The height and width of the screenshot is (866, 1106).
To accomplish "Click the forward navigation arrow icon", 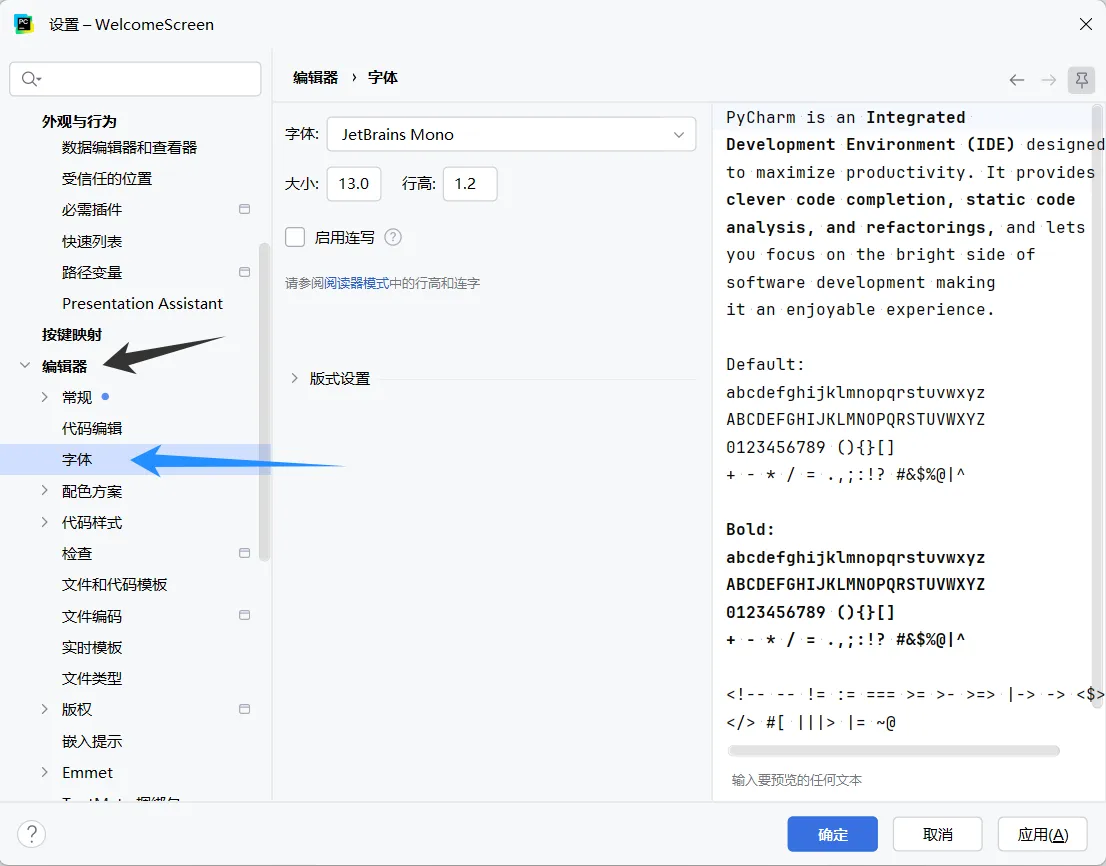I will tap(1049, 80).
